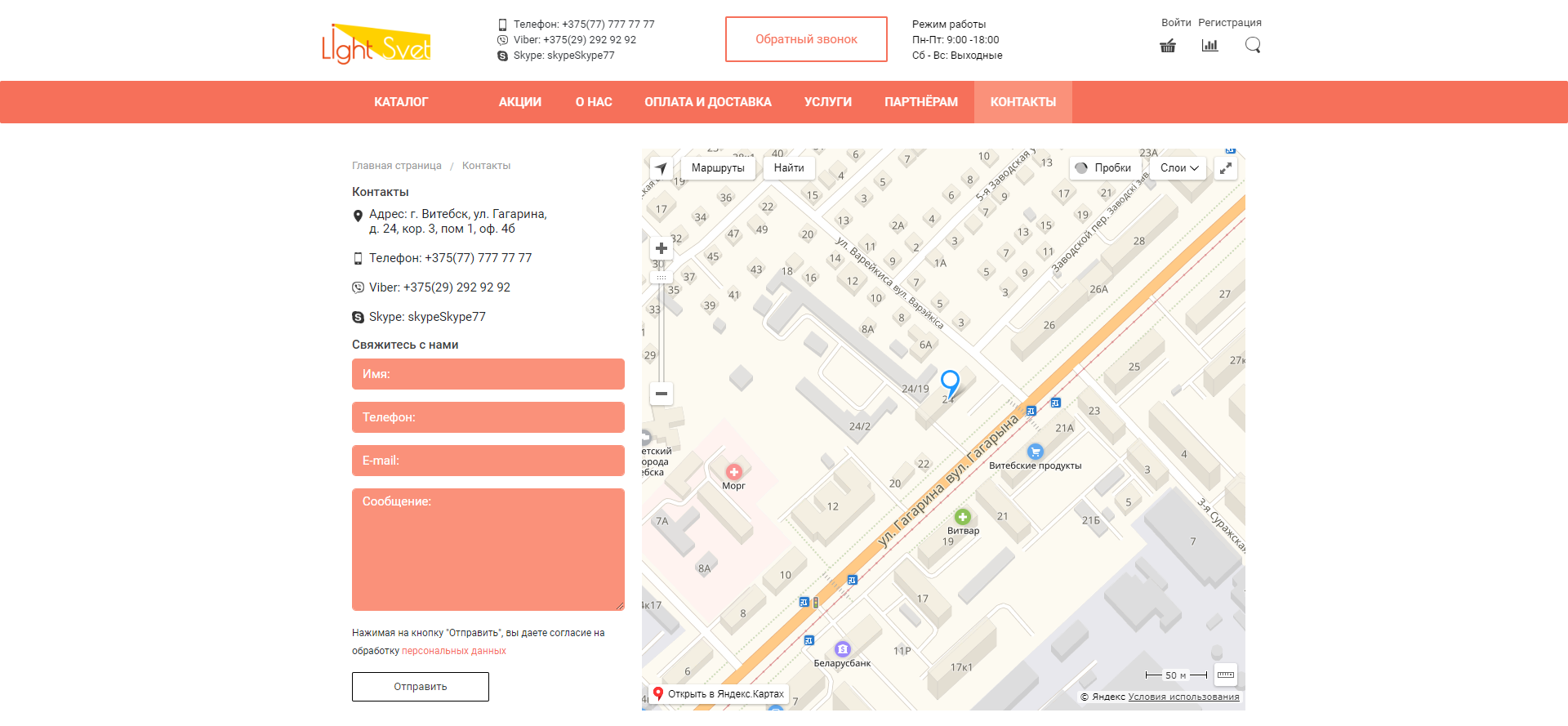The image size is (1568, 726).
Task: Click the Viber icon in contacts section
Action: click(x=358, y=287)
